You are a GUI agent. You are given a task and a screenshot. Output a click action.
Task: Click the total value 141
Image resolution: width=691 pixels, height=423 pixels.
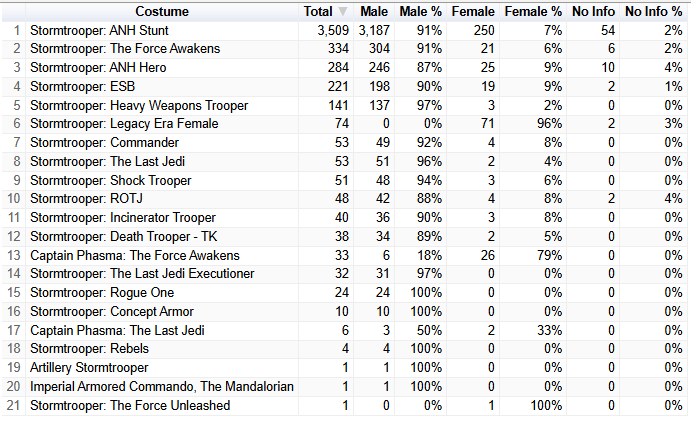point(338,105)
